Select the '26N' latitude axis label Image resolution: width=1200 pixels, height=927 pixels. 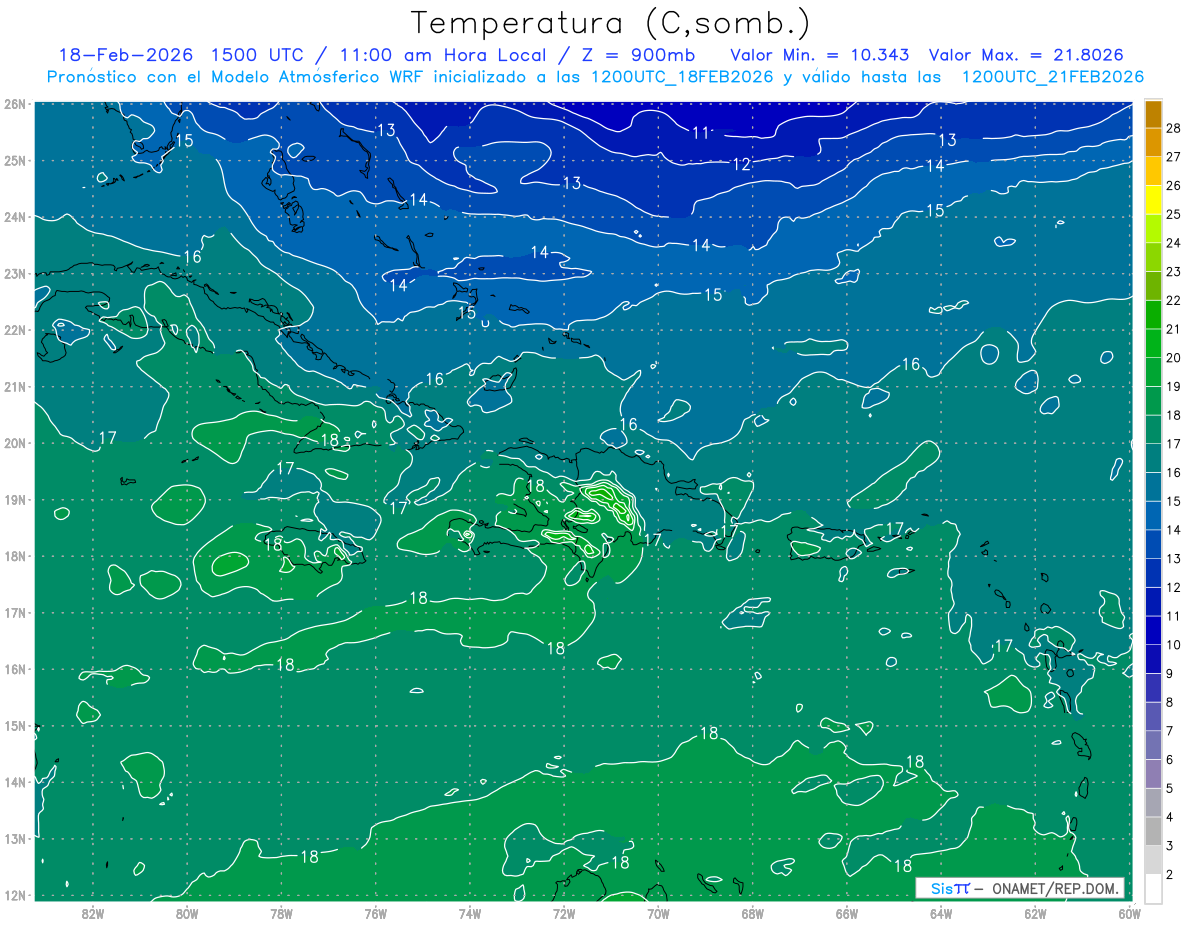[x=14, y=104]
